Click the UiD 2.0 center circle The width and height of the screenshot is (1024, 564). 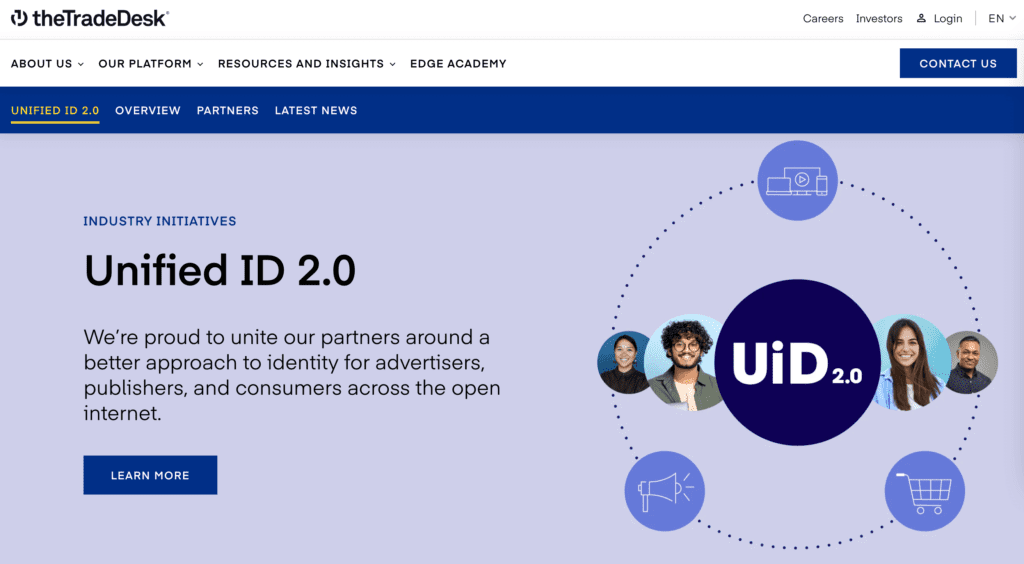point(797,362)
